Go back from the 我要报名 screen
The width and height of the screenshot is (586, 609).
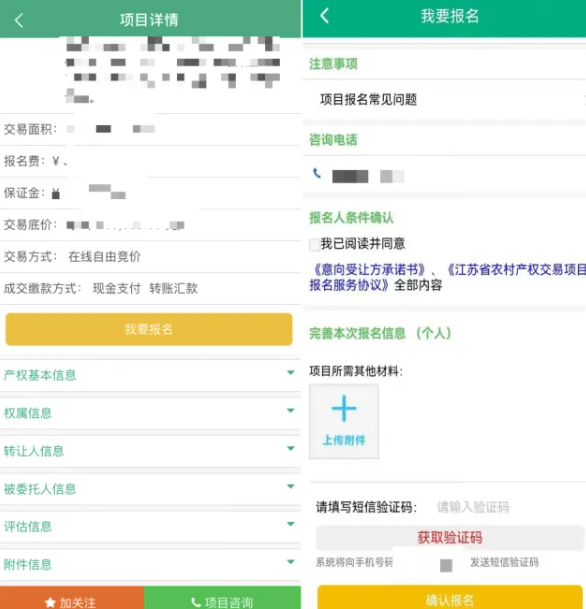[x=325, y=16]
